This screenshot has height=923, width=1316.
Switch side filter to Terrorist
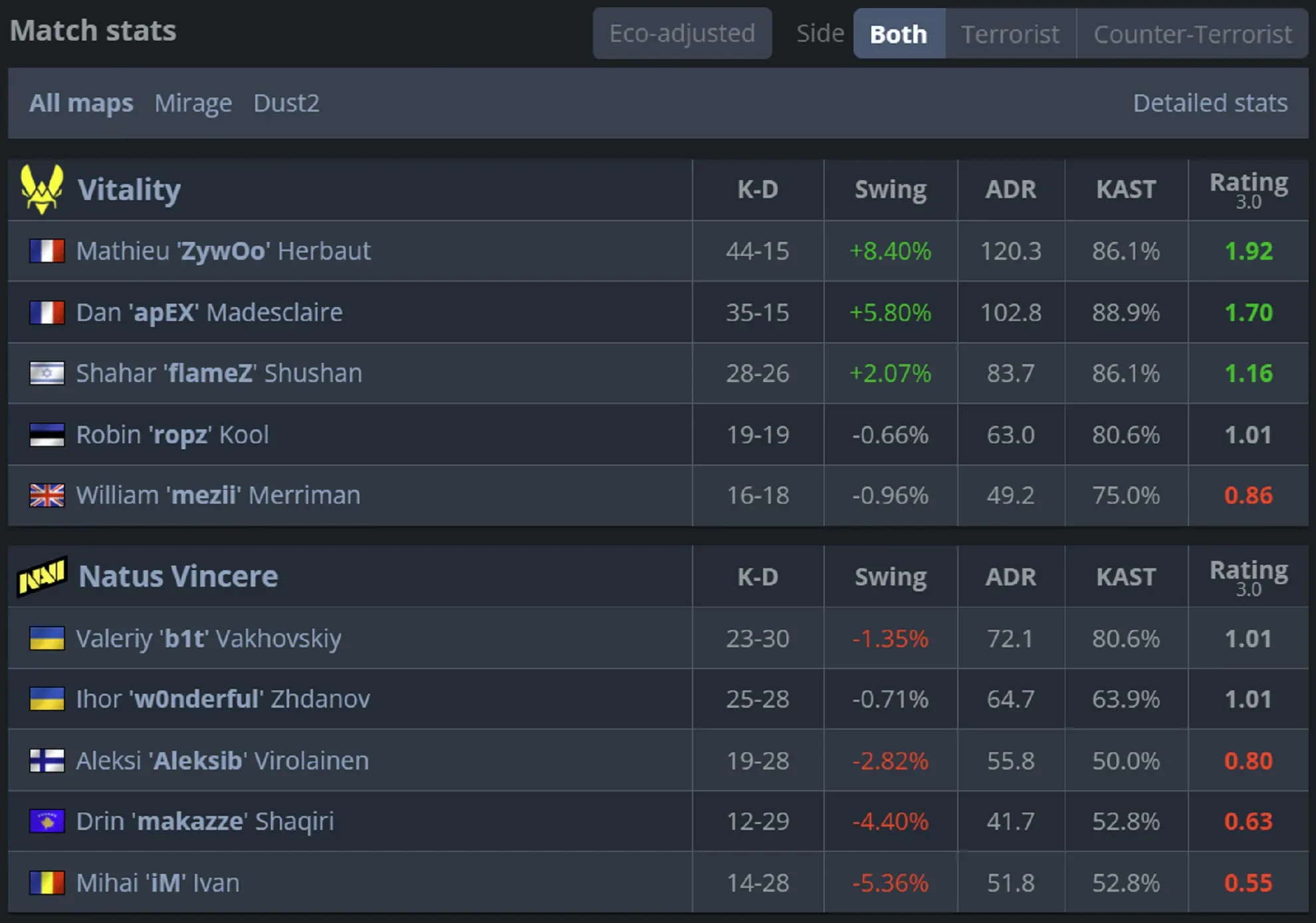coord(1010,34)
